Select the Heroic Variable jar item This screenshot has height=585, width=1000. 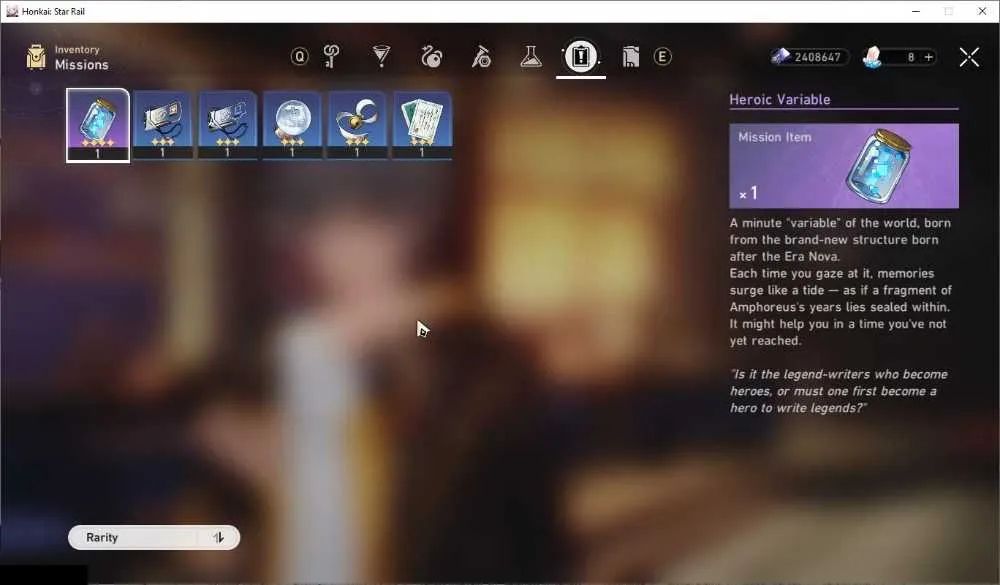coord(98,125)
